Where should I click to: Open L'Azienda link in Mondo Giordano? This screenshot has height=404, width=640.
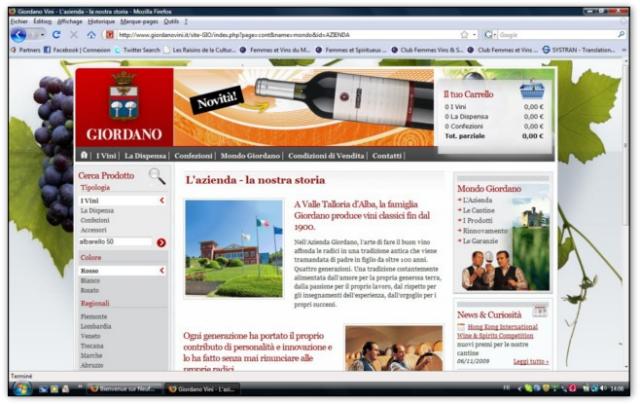coord(477,200)
